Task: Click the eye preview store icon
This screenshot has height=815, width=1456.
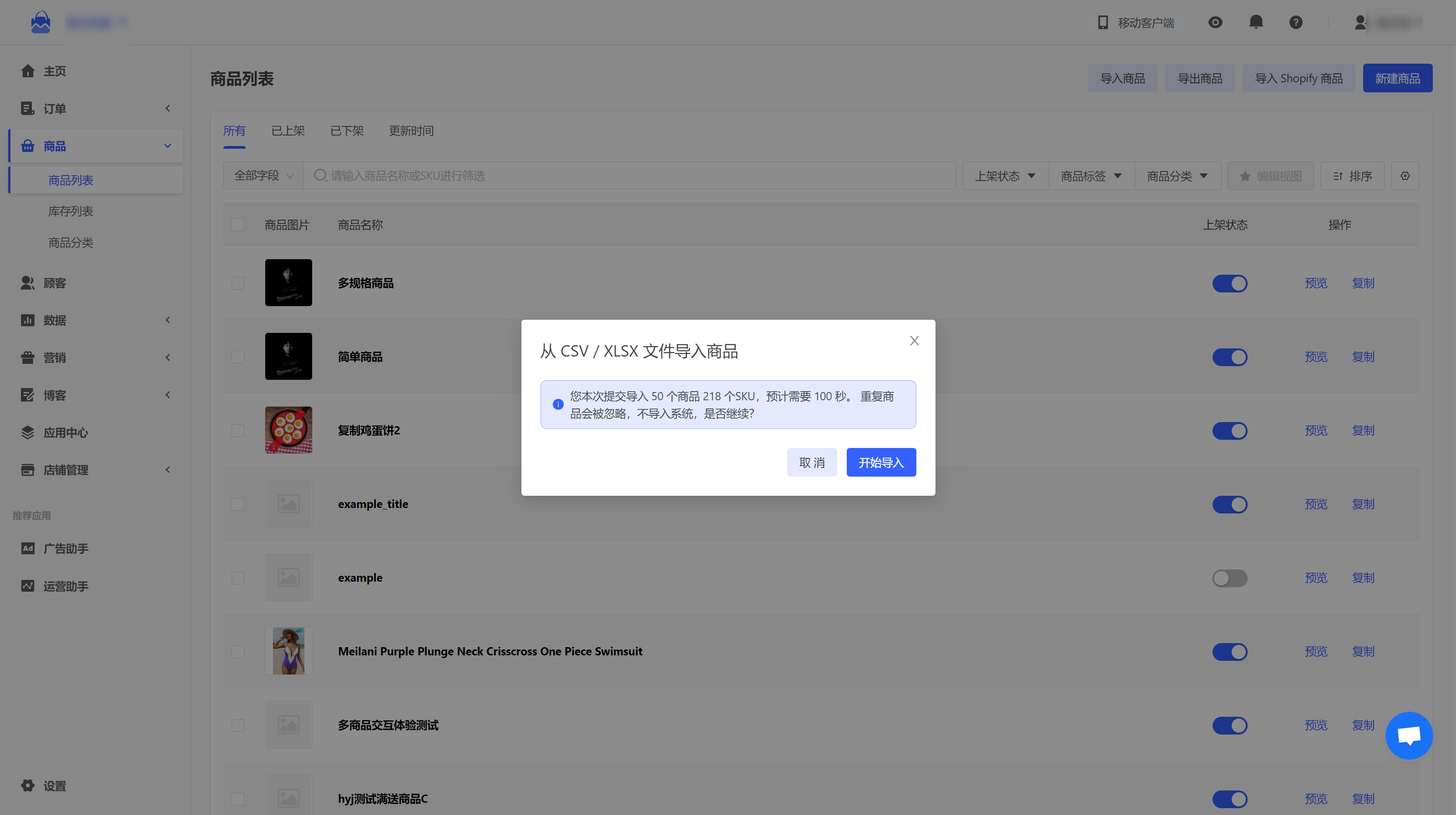Action: coord(1215,23)
